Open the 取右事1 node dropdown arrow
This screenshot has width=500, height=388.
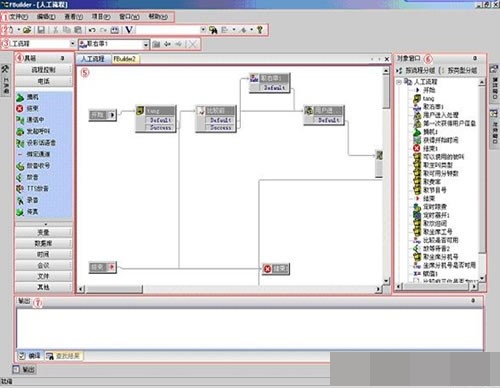point(146,44)
